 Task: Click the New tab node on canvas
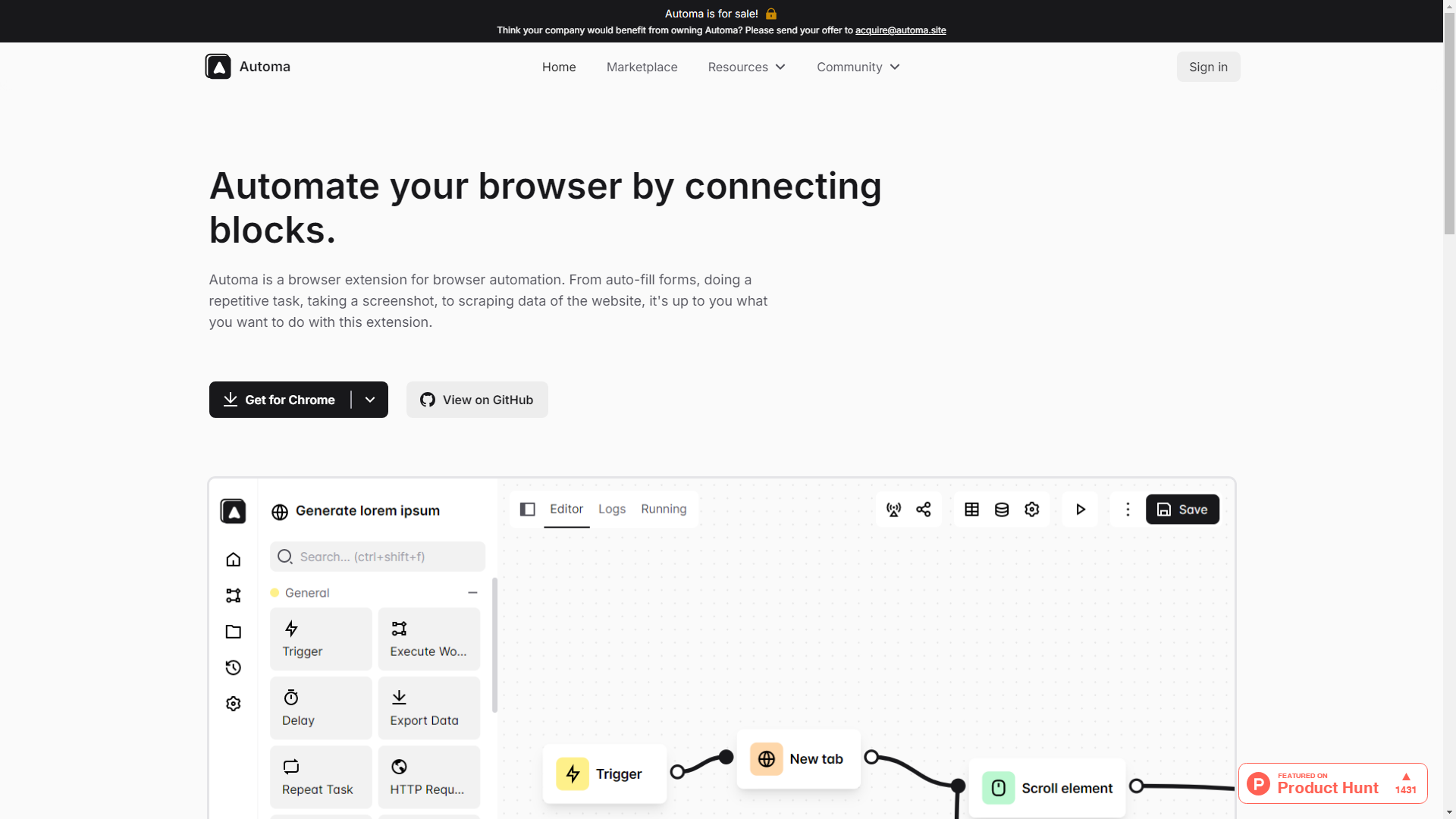[799, 759]
